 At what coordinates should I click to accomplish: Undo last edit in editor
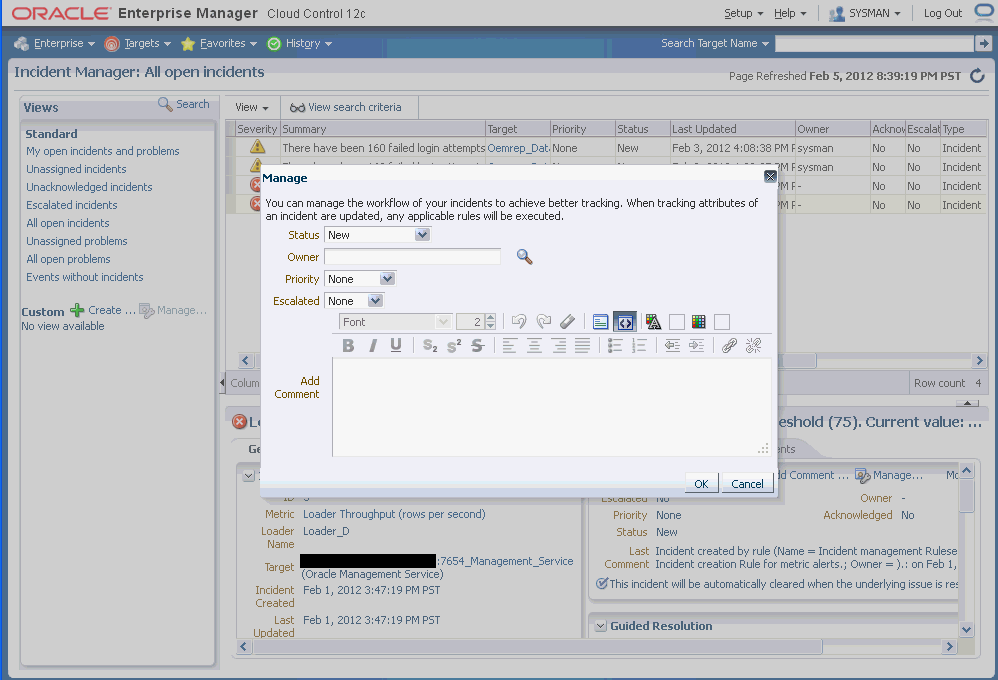pyautogui.click(x=519, y=322)
